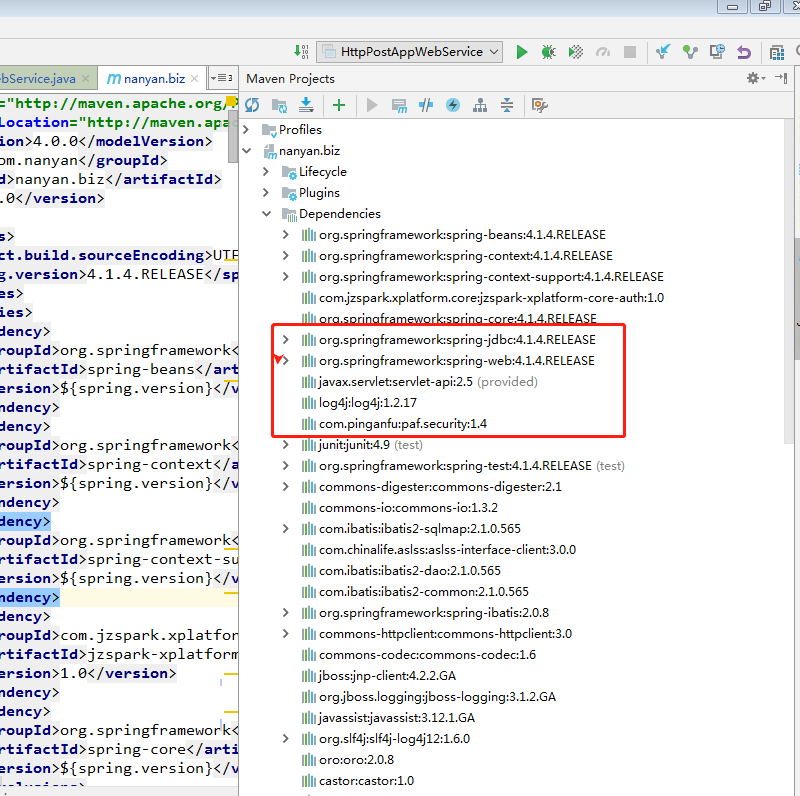Viewport: 800px width, 796px height.
Task: Run HttpPostAppWebService with green play button
Action: [522, 52]
